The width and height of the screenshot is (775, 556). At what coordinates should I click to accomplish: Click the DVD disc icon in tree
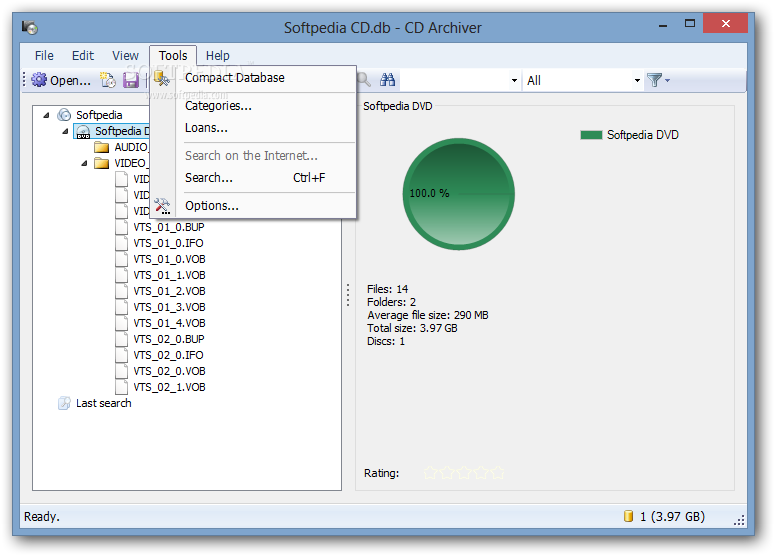(83, 131)
